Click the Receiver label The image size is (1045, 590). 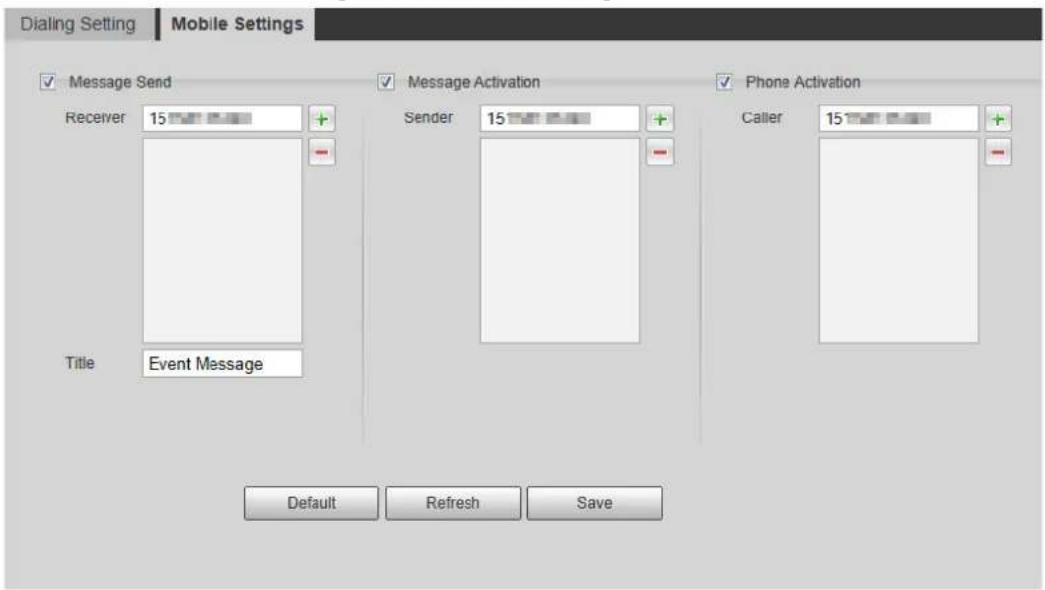pyautogui.click(x=95, y=117)
